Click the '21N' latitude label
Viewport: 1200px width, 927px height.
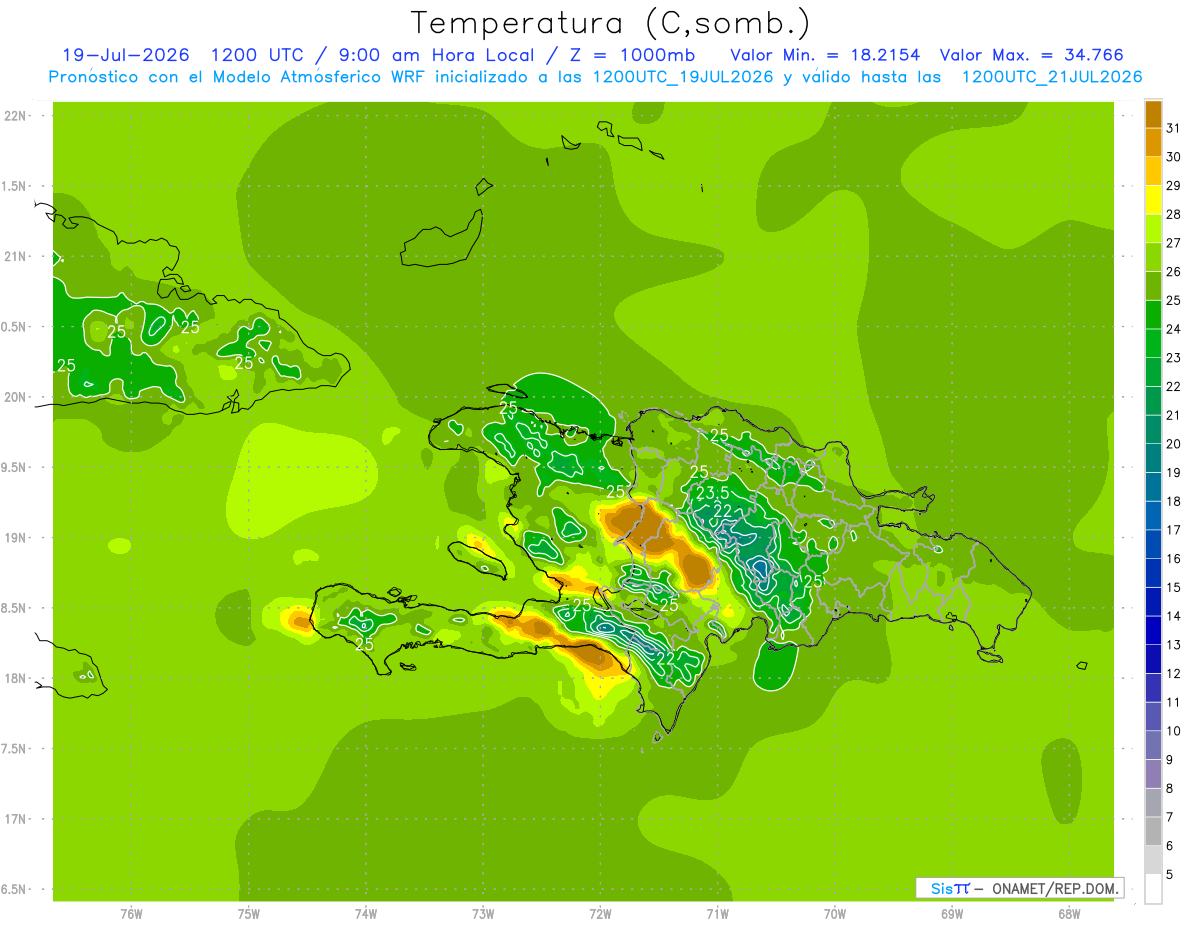coord(14,256)
